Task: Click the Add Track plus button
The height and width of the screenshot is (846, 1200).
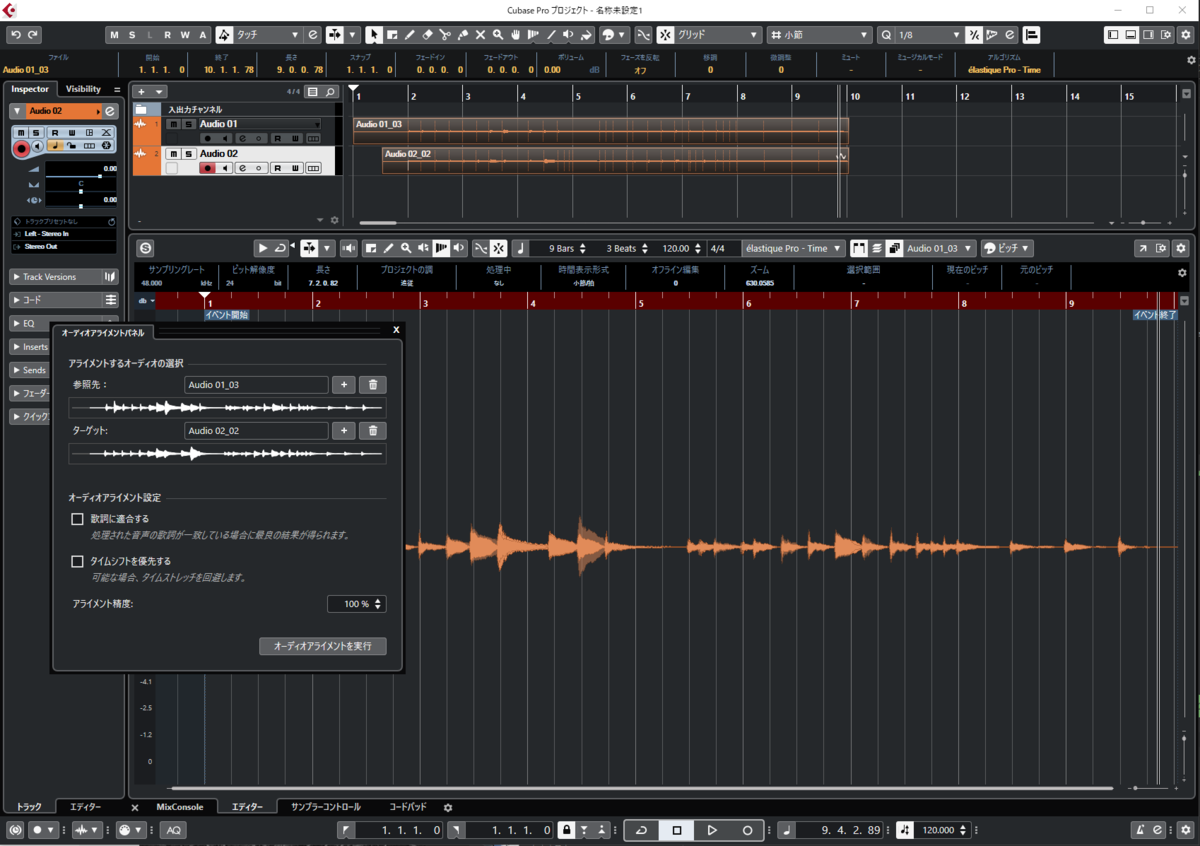Action: [143, 92]
